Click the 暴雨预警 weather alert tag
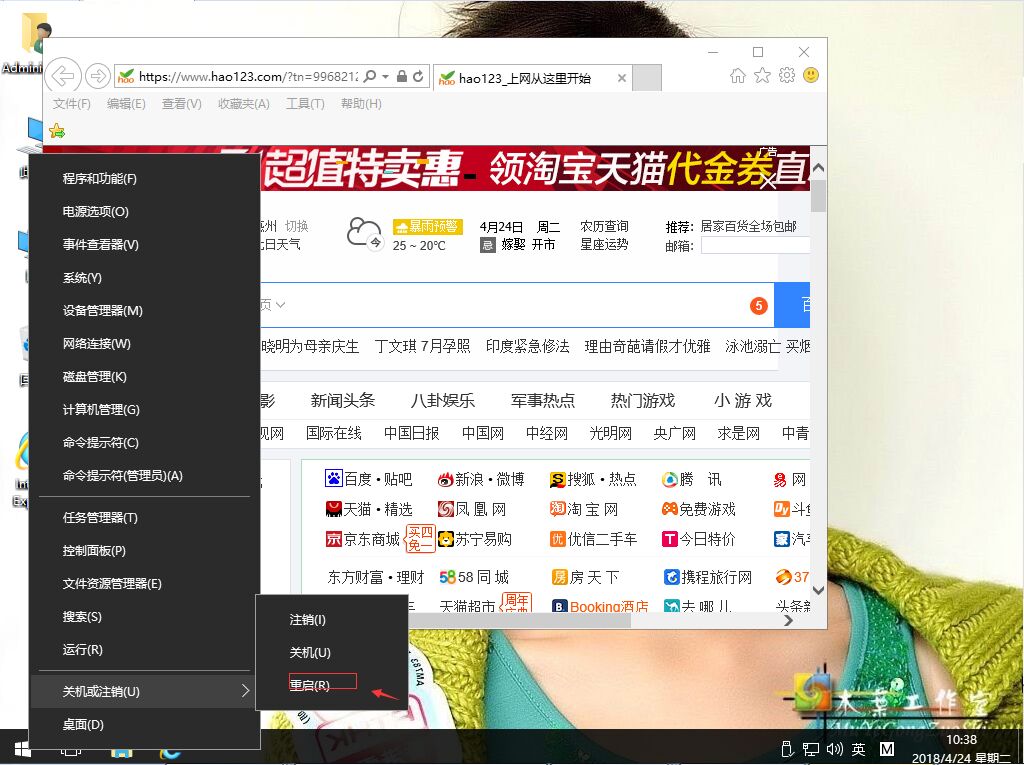Image resolution: width=1024 pixels, height=765 pixels. (x=428, y=226)
